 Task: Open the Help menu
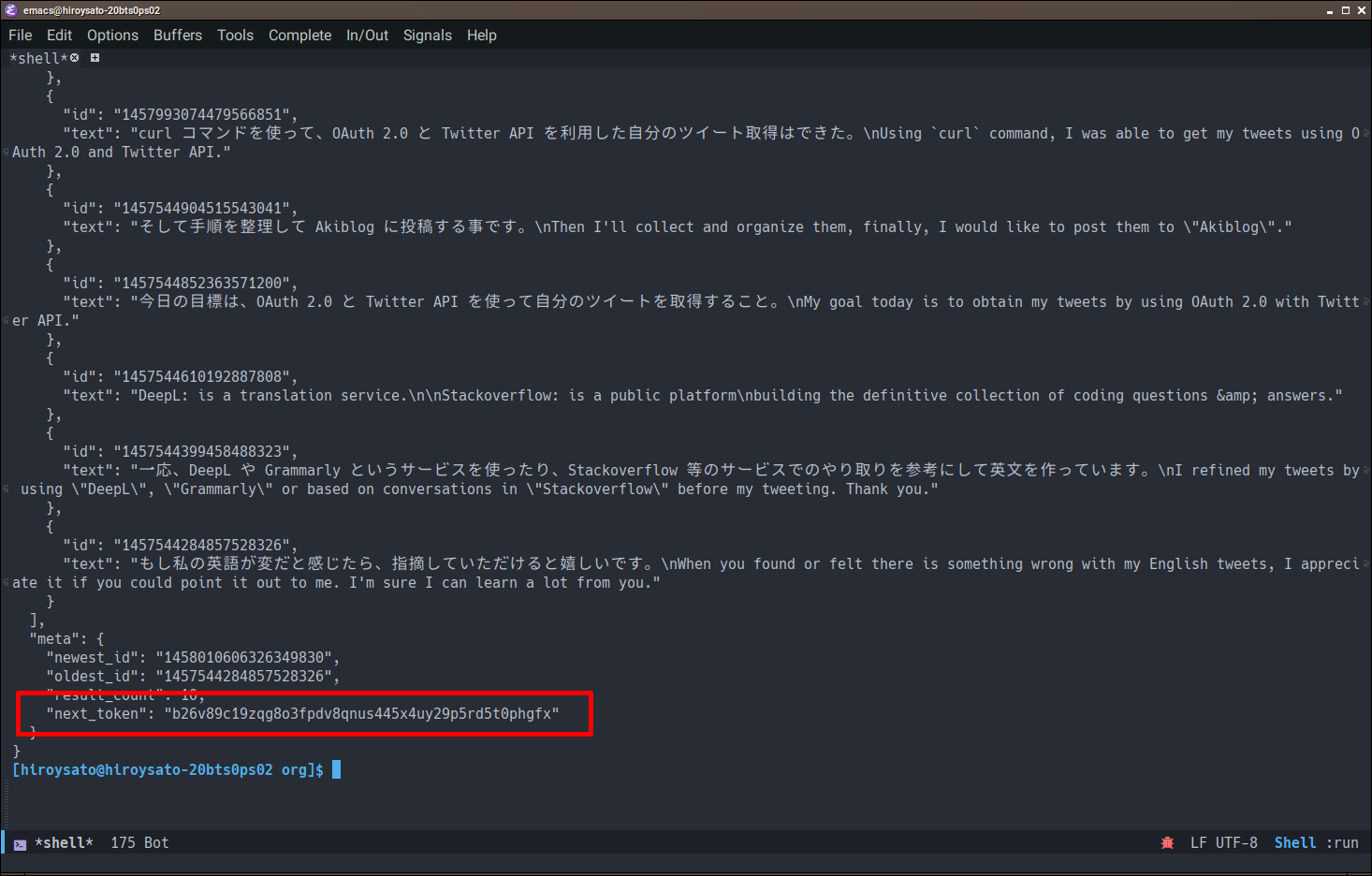pos(481,35)
